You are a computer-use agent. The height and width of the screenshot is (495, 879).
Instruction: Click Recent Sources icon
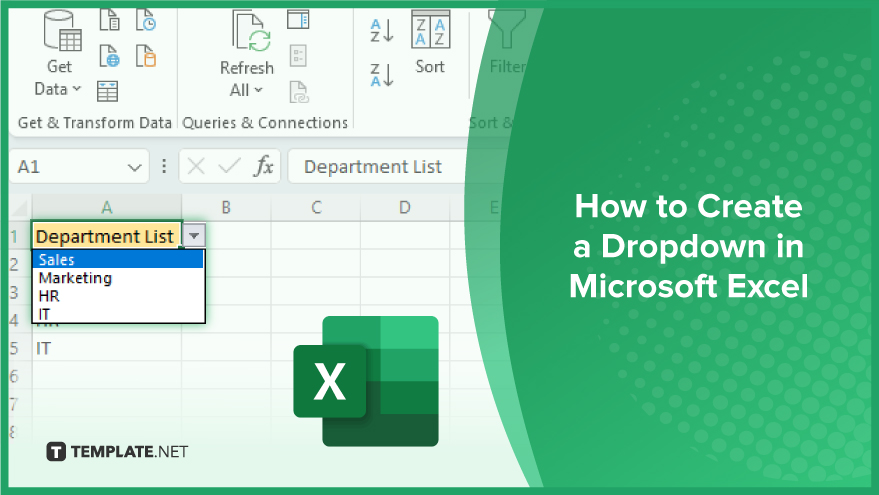[x=146, y=20]
